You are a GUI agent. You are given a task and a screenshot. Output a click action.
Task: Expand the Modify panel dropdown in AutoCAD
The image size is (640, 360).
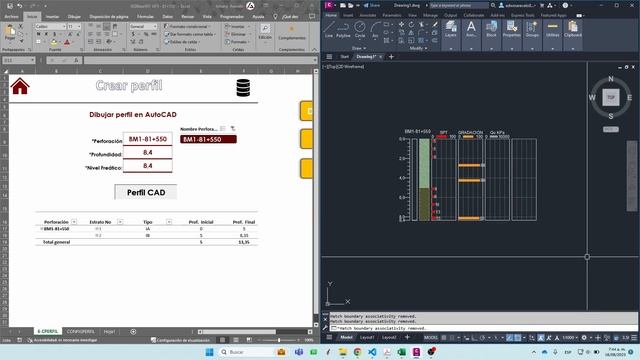tap(418, 49)
